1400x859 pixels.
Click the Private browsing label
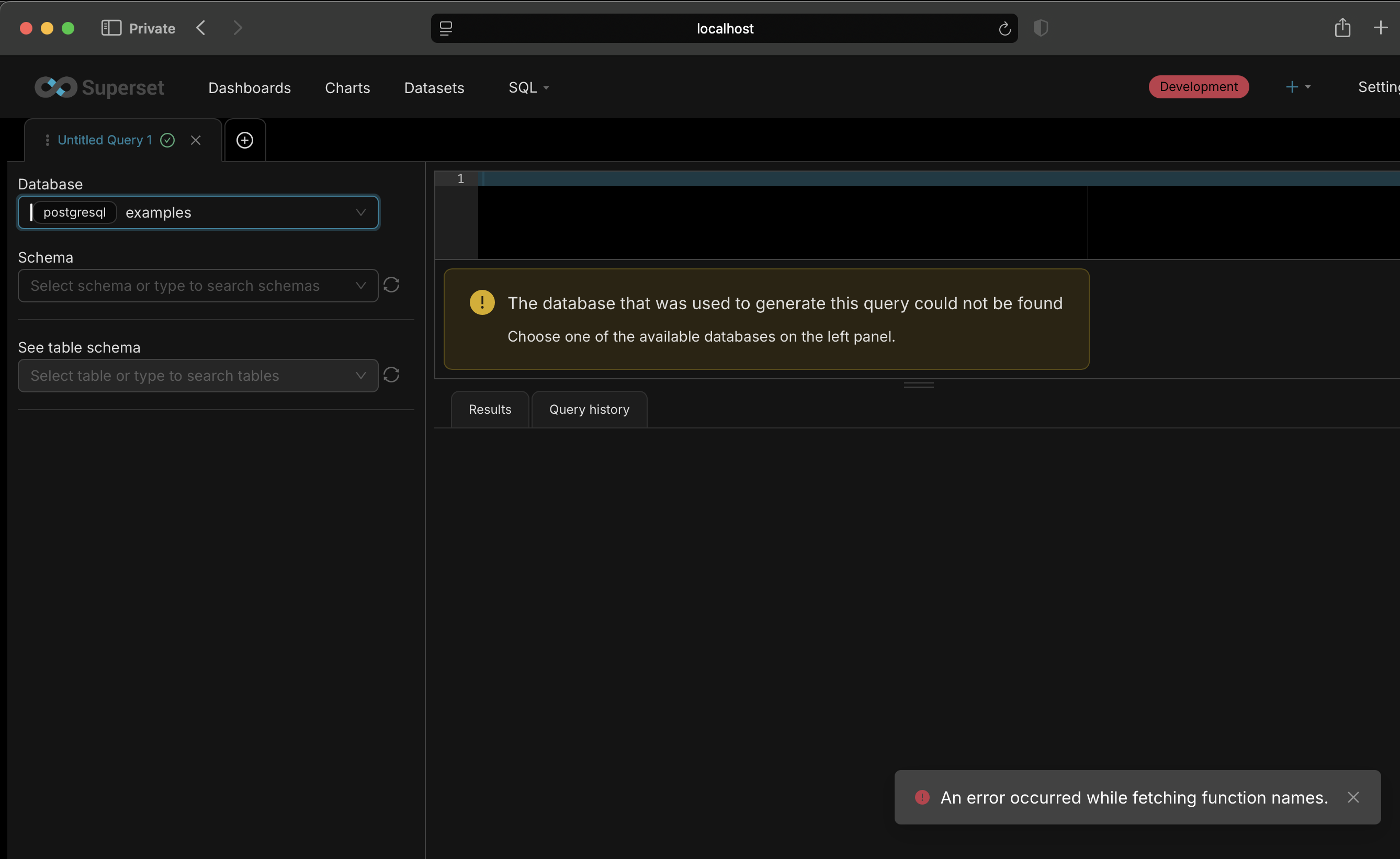pos(152,28)
